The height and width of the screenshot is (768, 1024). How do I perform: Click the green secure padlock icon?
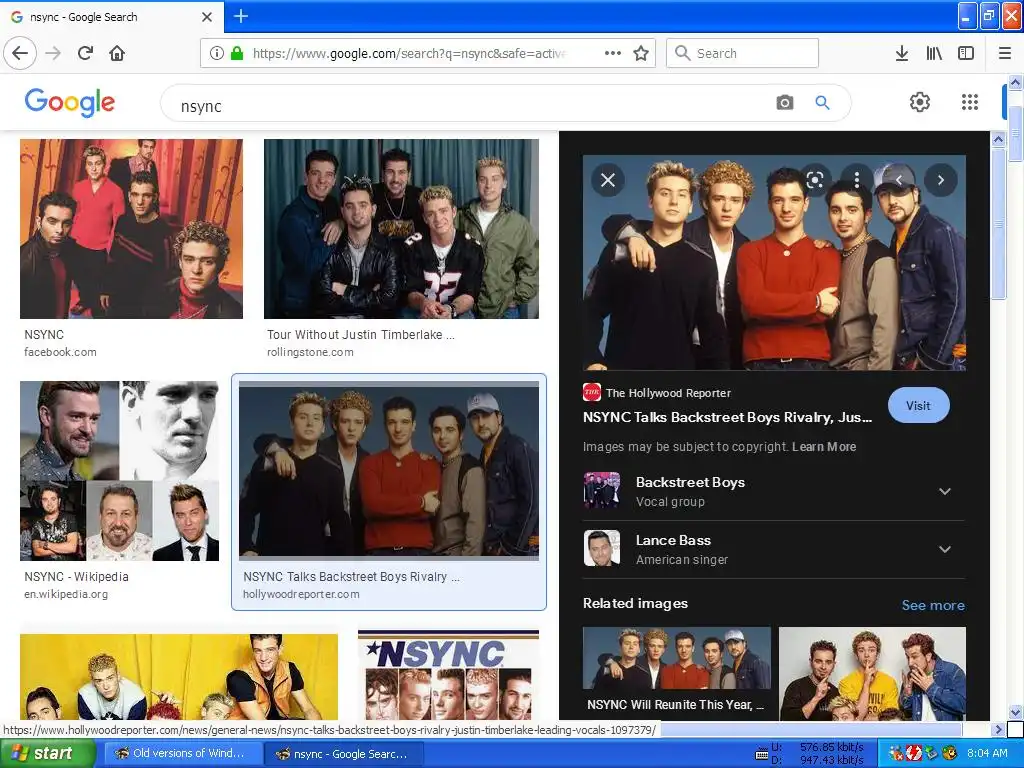pyautogui.click(x=237, y=53)
